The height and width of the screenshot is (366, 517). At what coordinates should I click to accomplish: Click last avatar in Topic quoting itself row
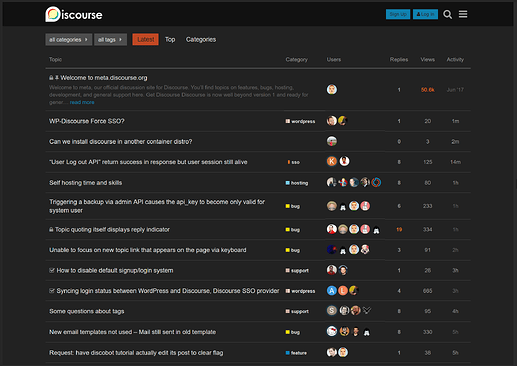tap(376, 230)
